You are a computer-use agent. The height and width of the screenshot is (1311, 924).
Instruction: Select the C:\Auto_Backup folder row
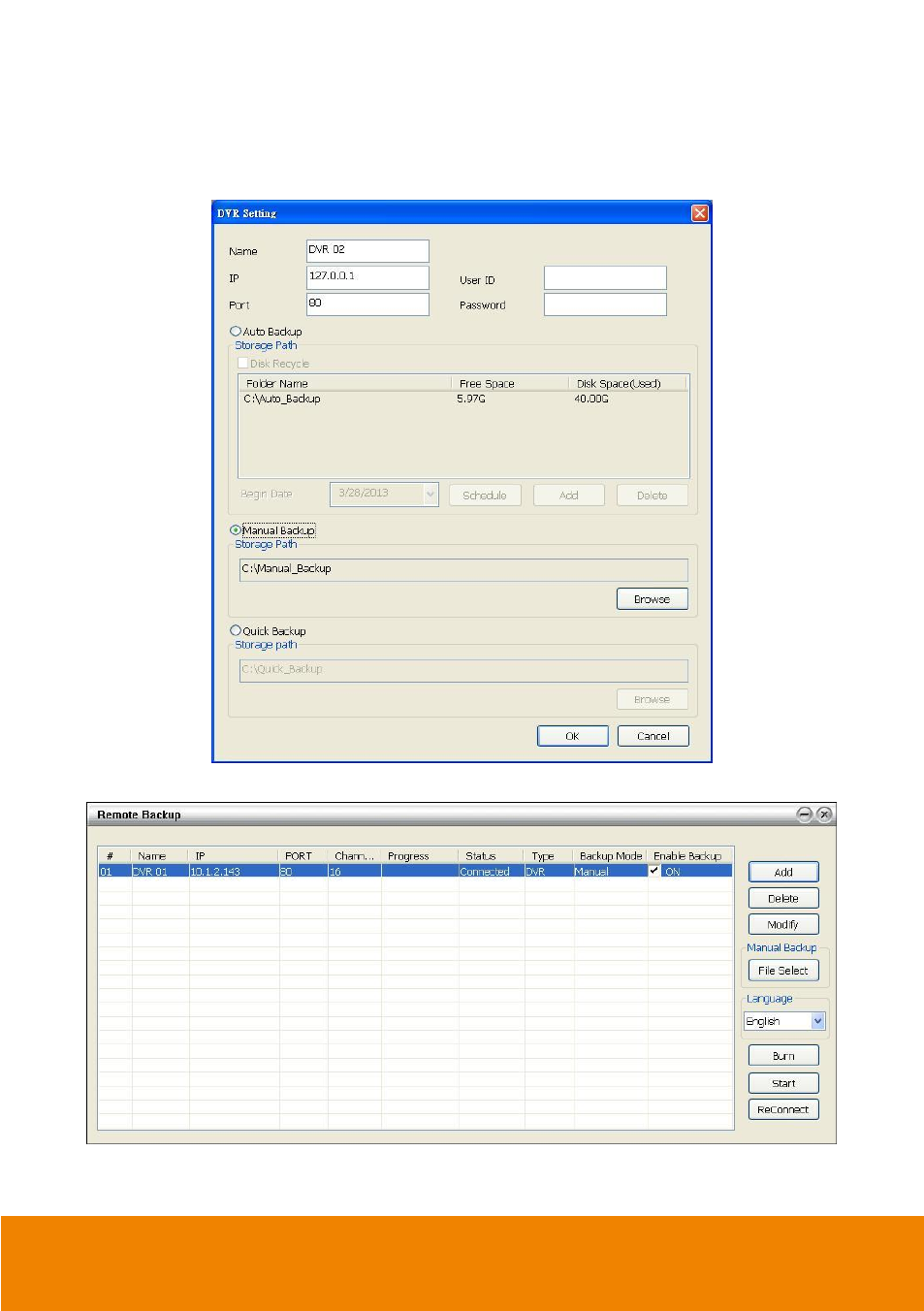[x=463, y=399]
